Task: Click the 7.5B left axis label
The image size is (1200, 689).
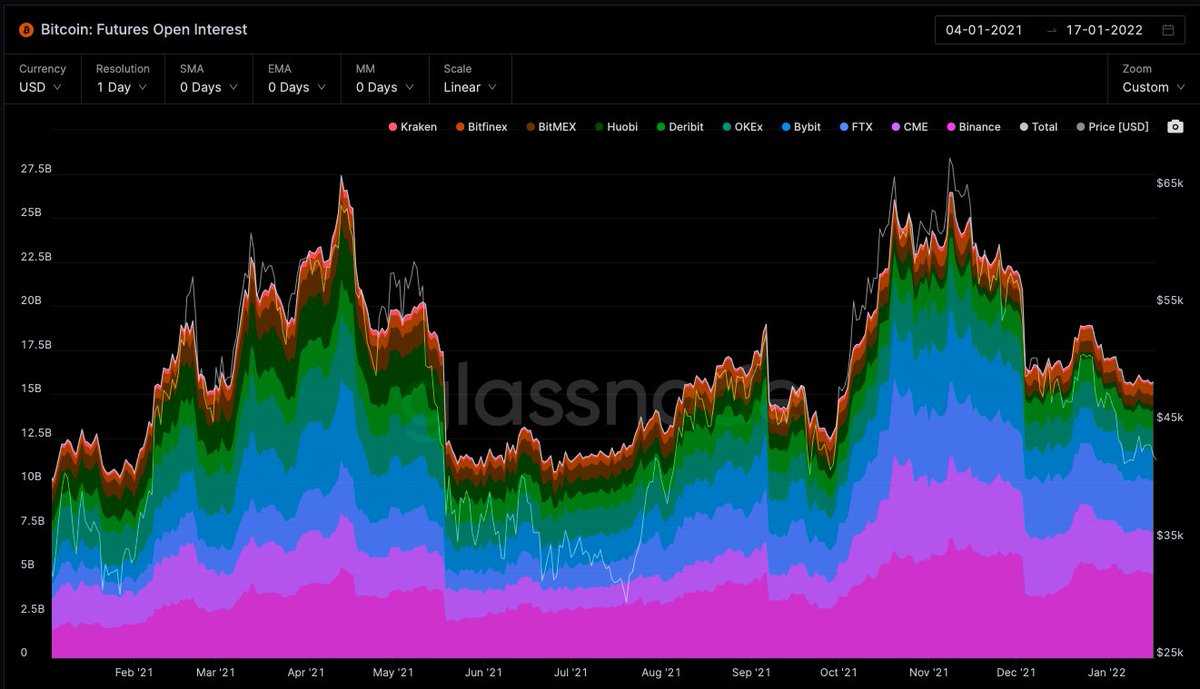Action: 34,521
